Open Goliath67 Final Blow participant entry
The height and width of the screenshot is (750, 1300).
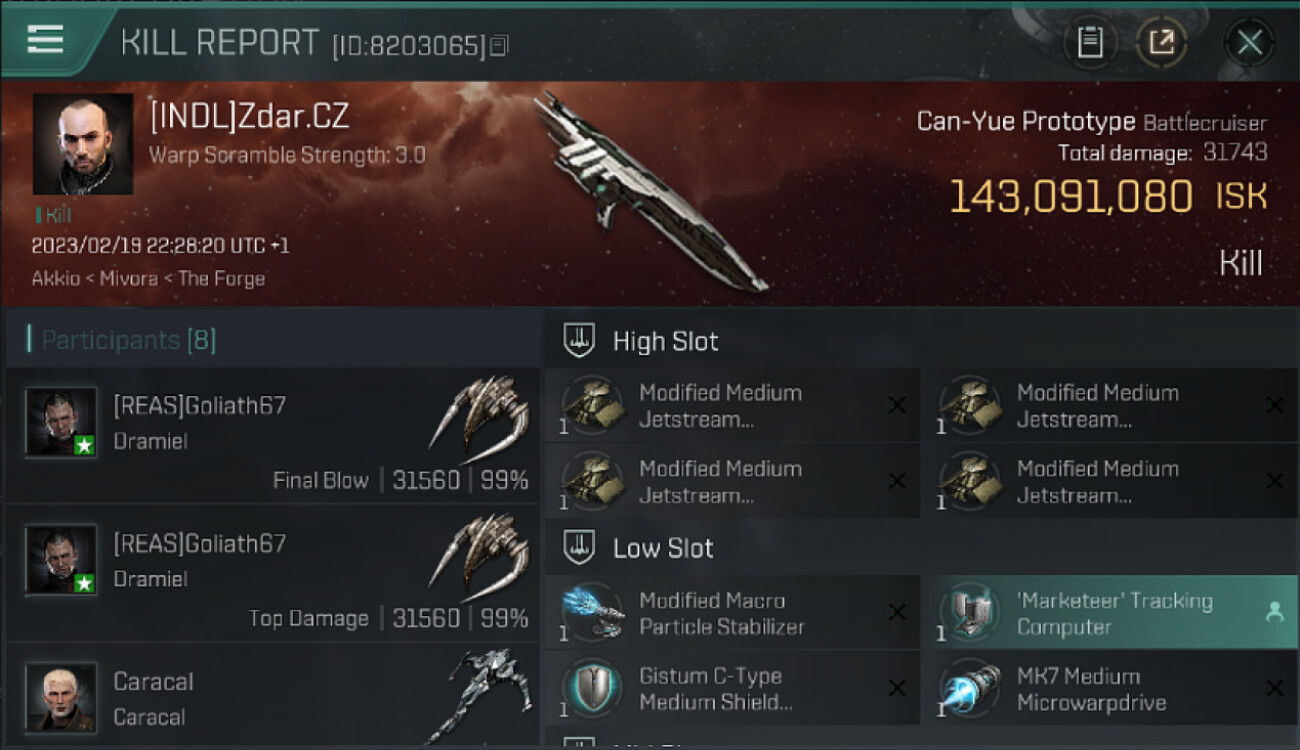click(x=272, y=435)
